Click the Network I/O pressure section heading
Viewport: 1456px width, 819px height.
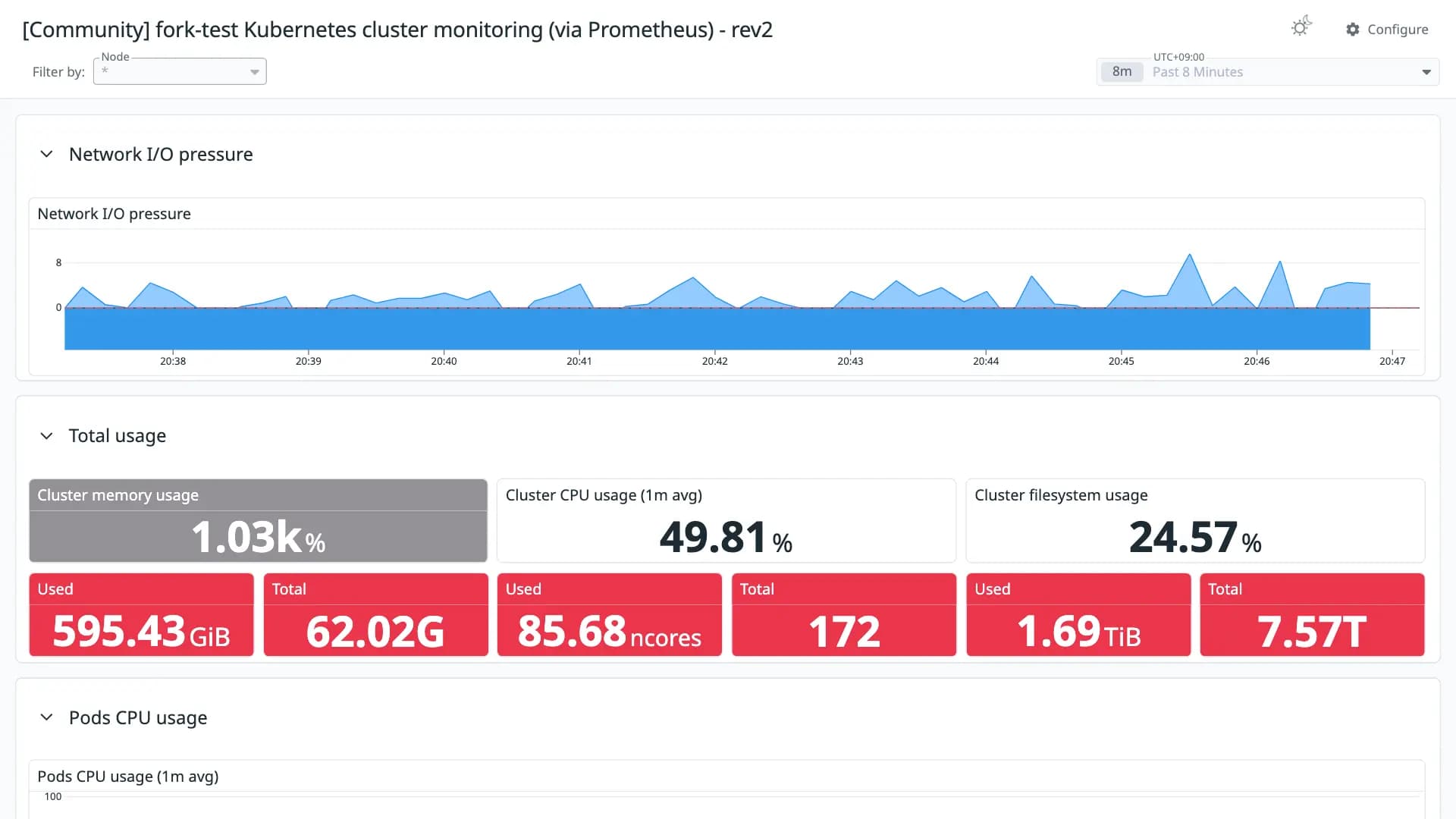[x=161, y=154]
